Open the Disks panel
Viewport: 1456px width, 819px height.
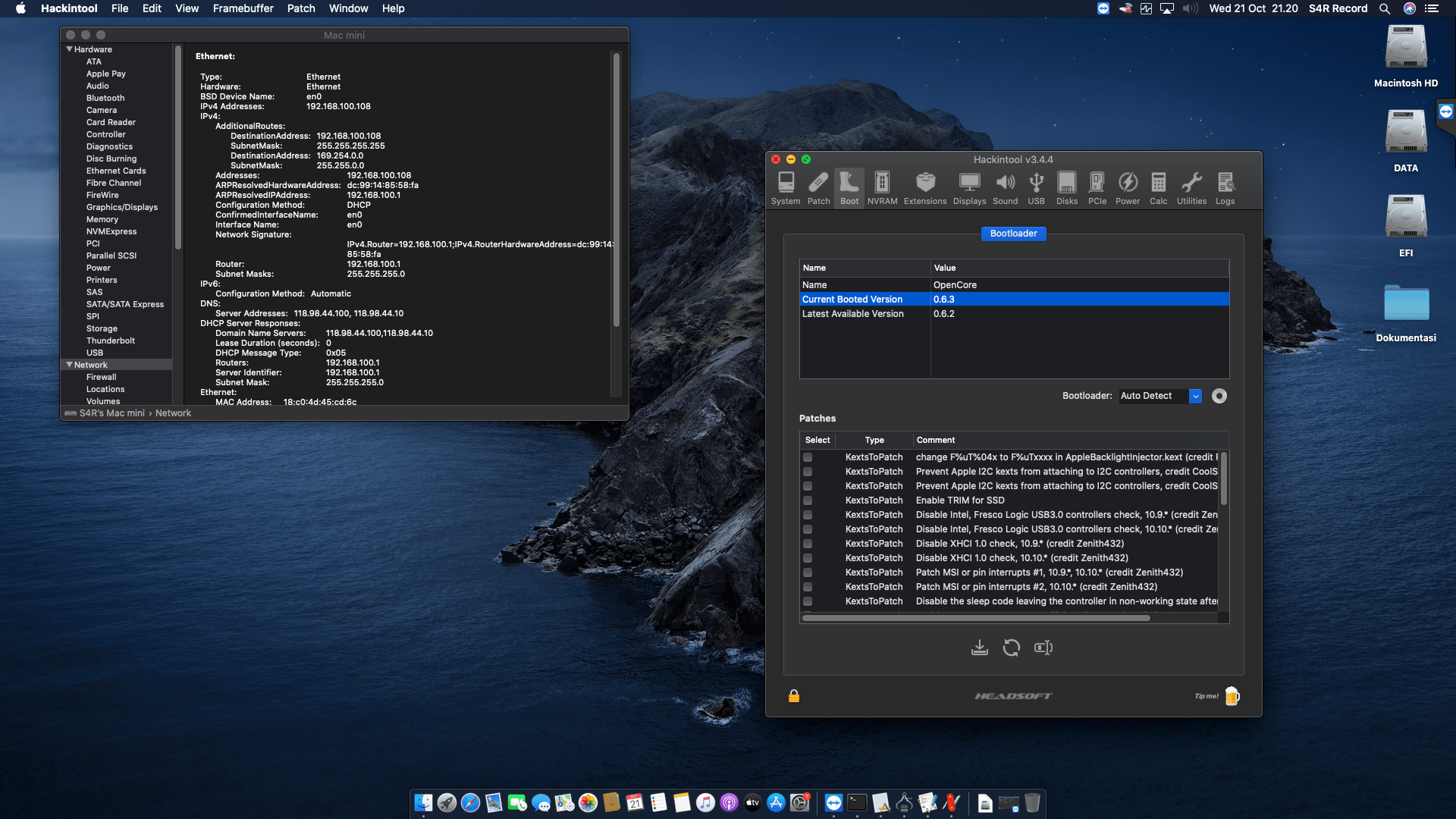(1066, 187)
